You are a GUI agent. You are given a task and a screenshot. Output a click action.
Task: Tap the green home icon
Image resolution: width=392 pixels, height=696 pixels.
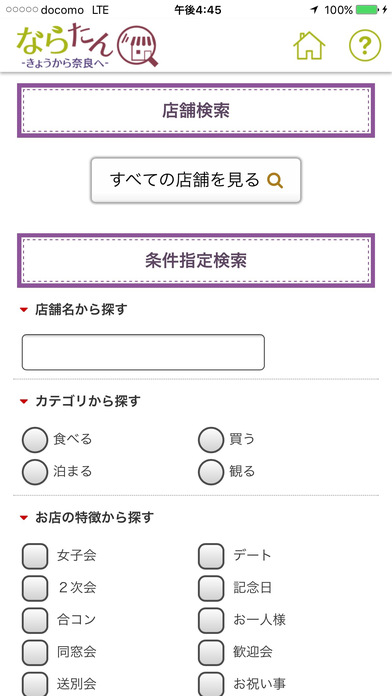[309, 46]
